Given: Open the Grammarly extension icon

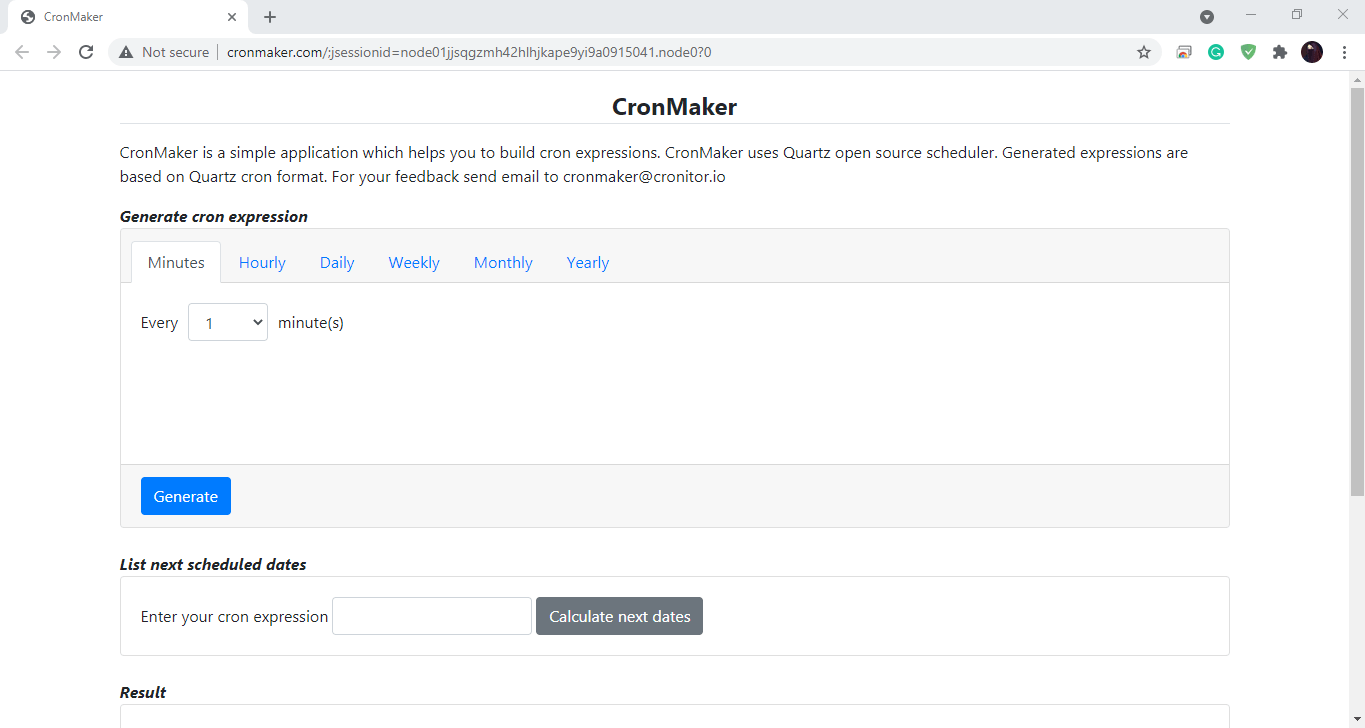Looking at the screenshot, I should pyautogui.click(x=1216, y=52).
